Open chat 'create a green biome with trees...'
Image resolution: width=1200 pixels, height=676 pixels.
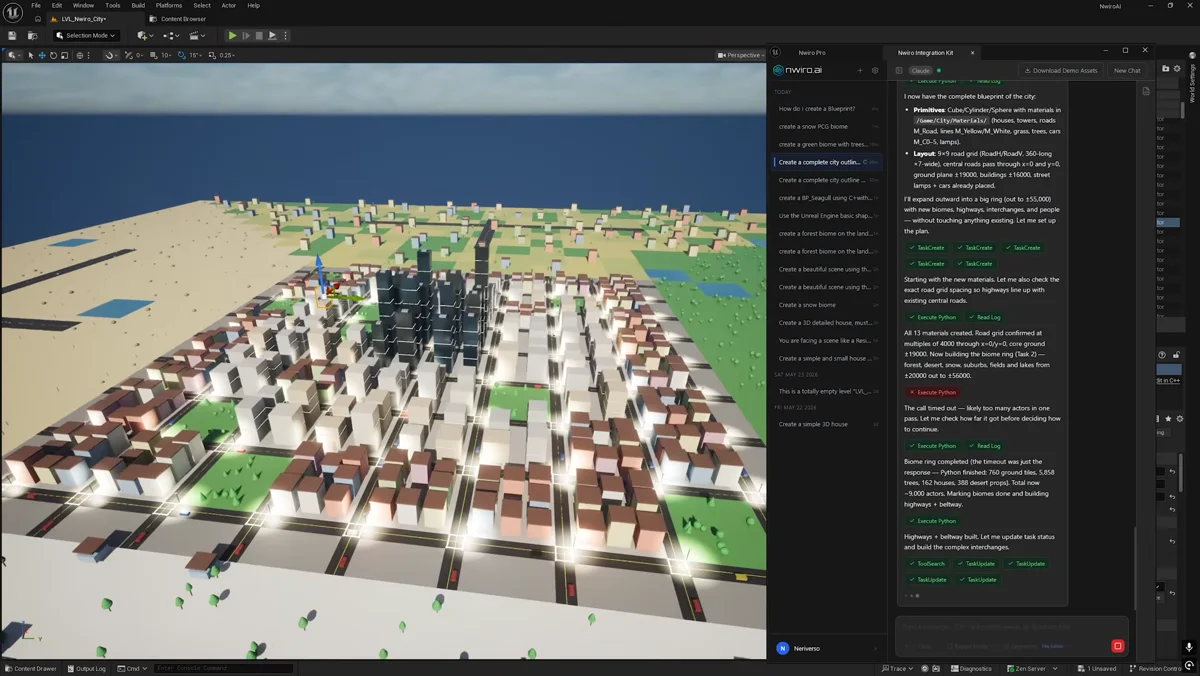tap(827, 144)
